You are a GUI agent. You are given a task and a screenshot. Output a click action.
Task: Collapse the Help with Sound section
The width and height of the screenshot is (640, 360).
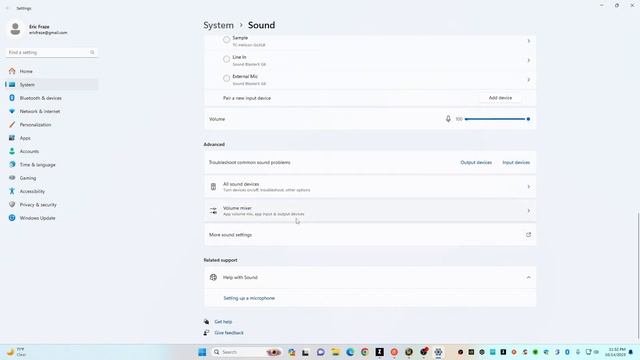coord(529,278)
